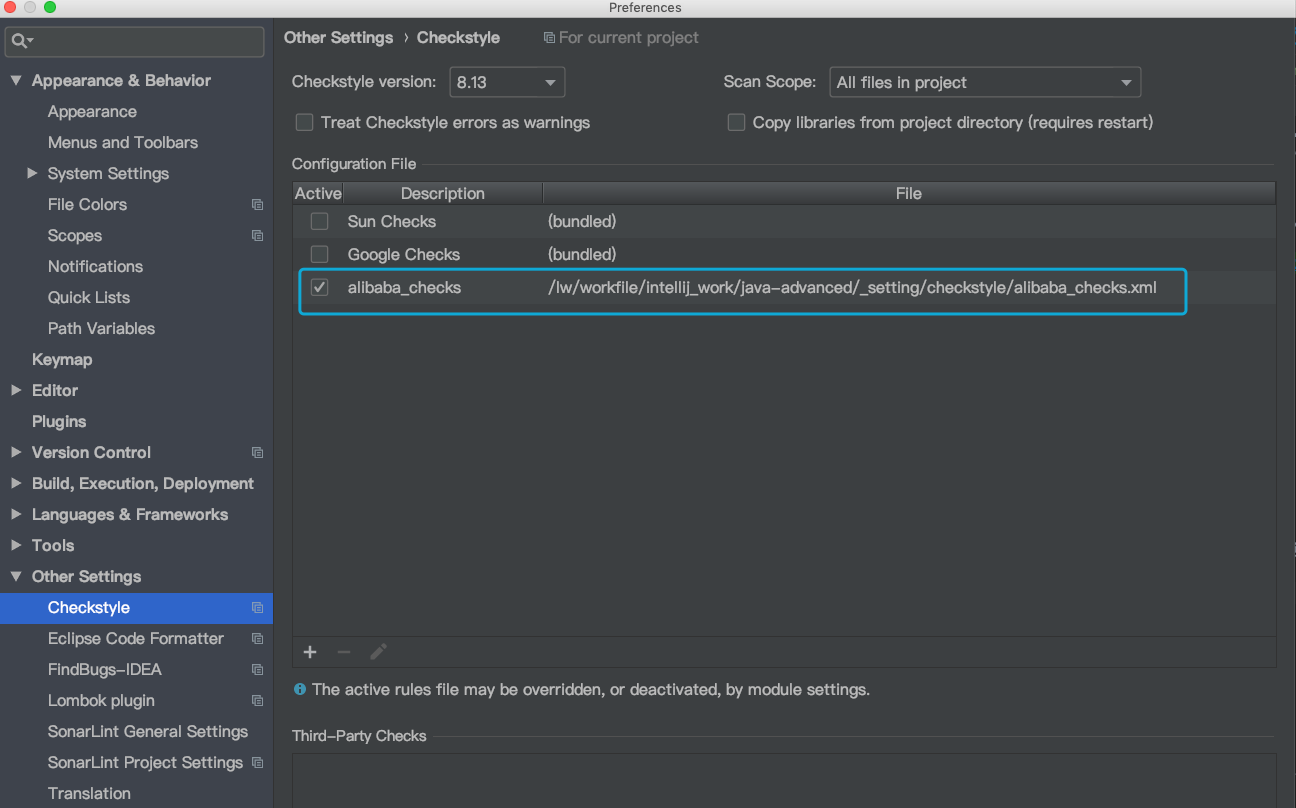The width and height of the screenshot is (1296, 808).
Task: Select Checkstyle in the settings tree
Action: [x=89, y=608]
